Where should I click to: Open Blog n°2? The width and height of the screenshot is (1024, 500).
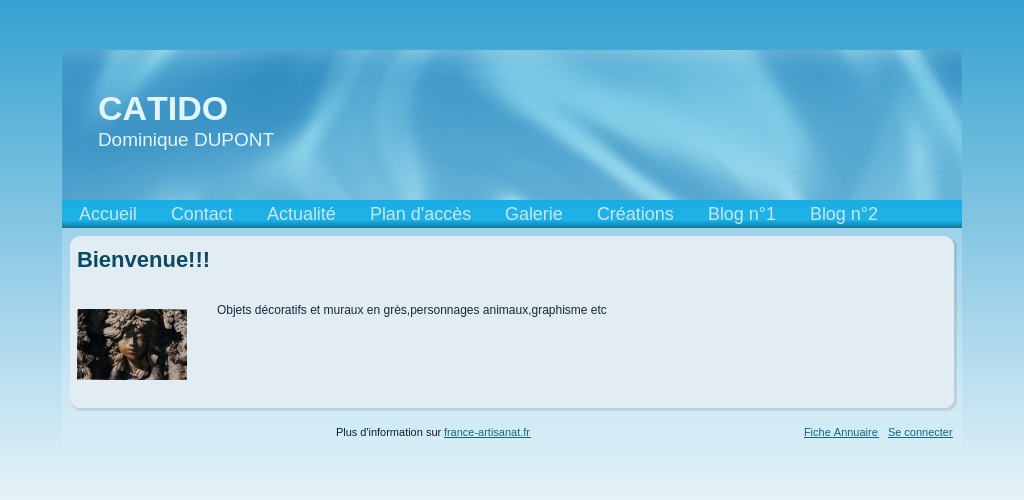[844, 214]
